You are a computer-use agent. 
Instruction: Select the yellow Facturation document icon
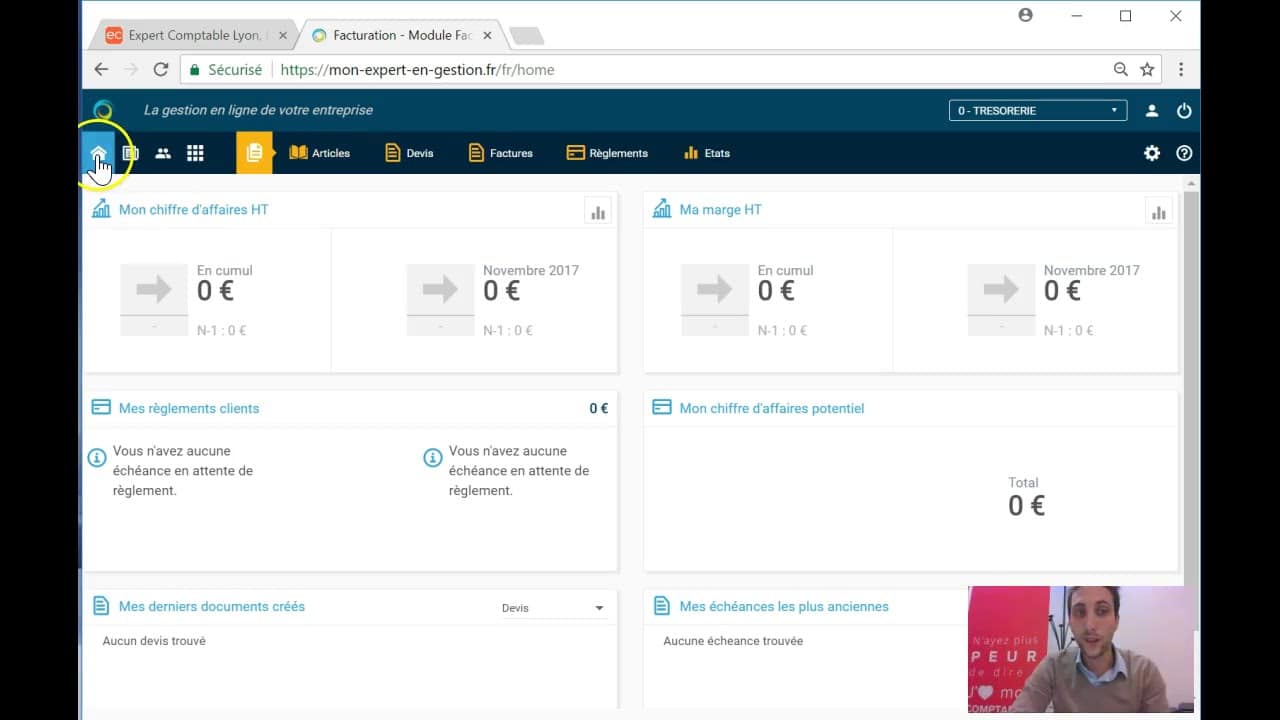tap(255, 152)
